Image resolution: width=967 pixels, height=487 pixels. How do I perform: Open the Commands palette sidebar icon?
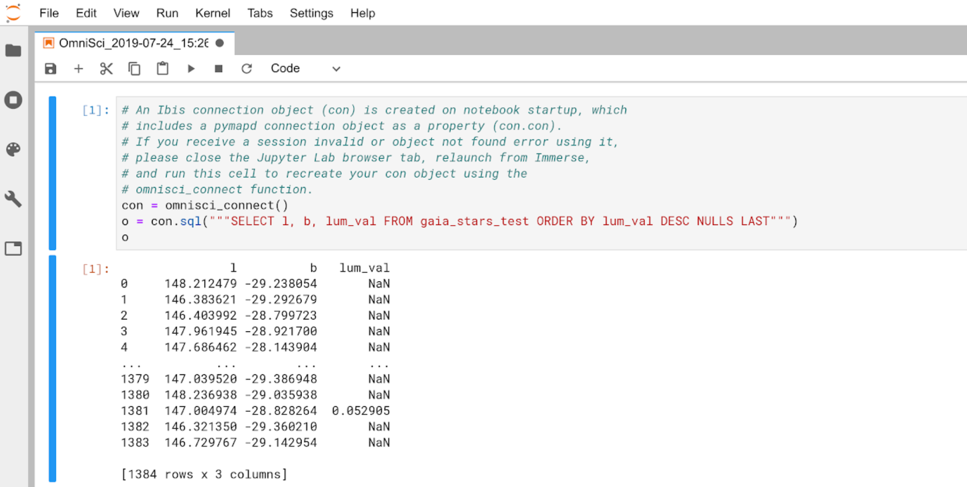13,149
